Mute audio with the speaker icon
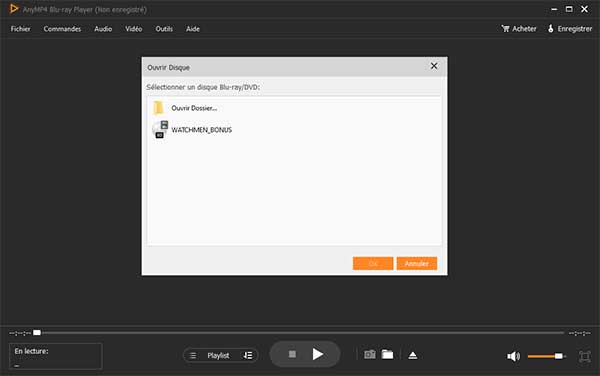This screenshot has height=376, width=600. pyautogui.click(x=513, y=356)
